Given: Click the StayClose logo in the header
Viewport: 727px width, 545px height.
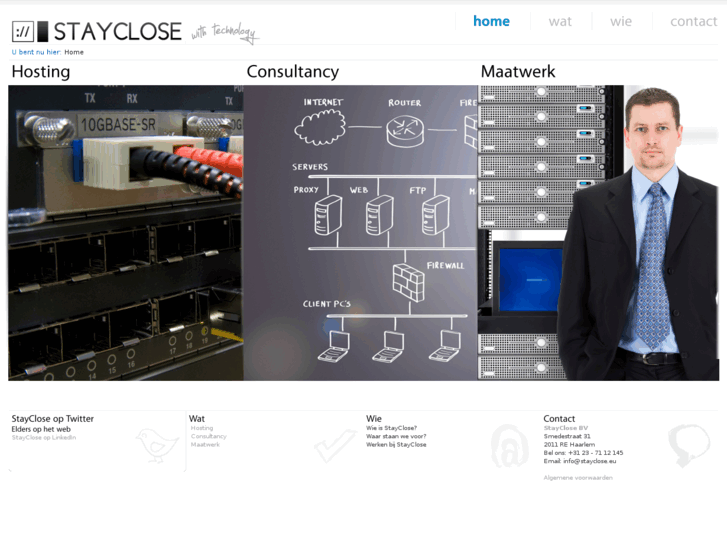Looking at the screenshot, I should click(x=96, y=32).
